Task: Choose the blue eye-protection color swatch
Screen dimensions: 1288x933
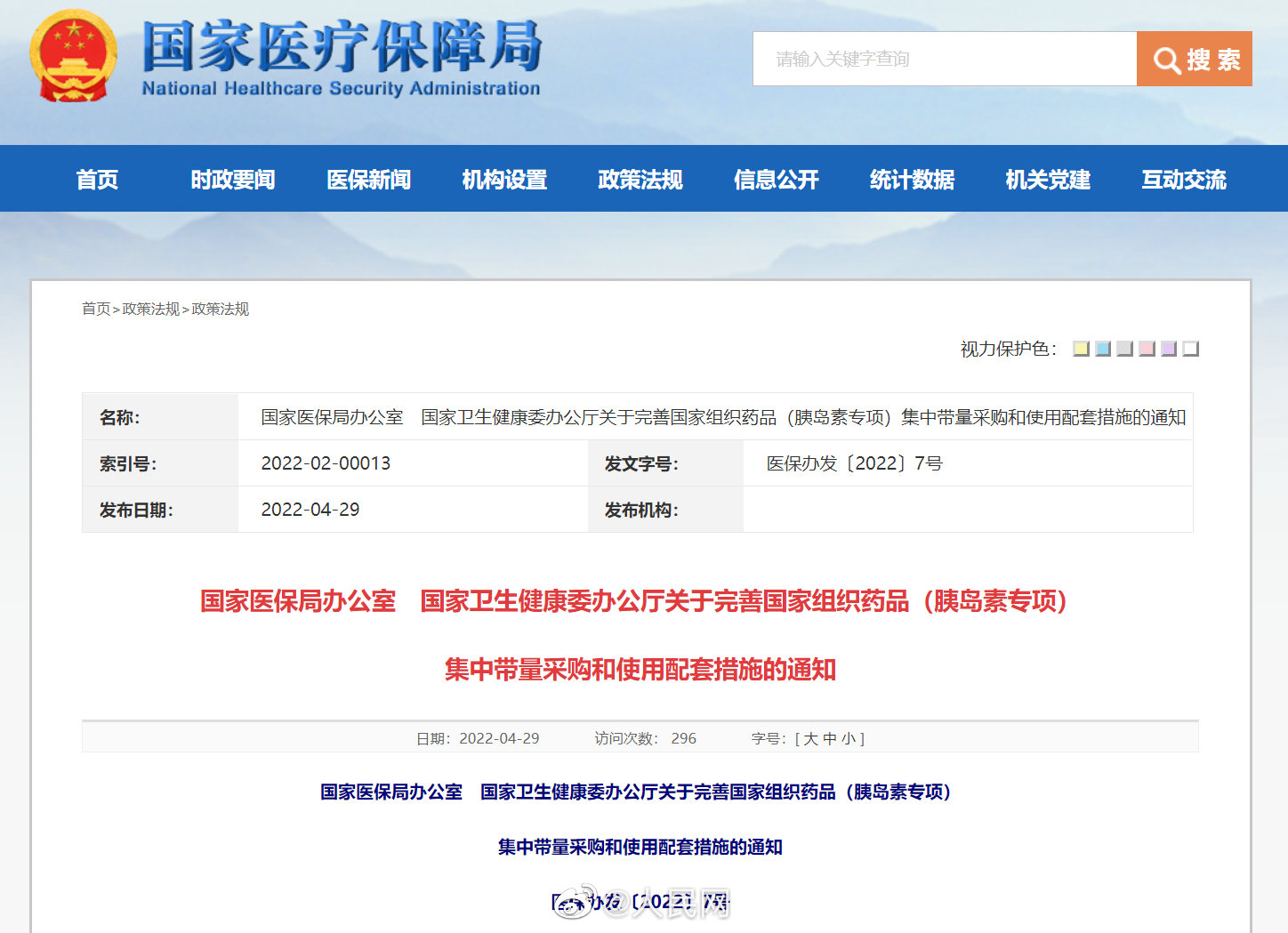Action: (x=1103, y=349)
